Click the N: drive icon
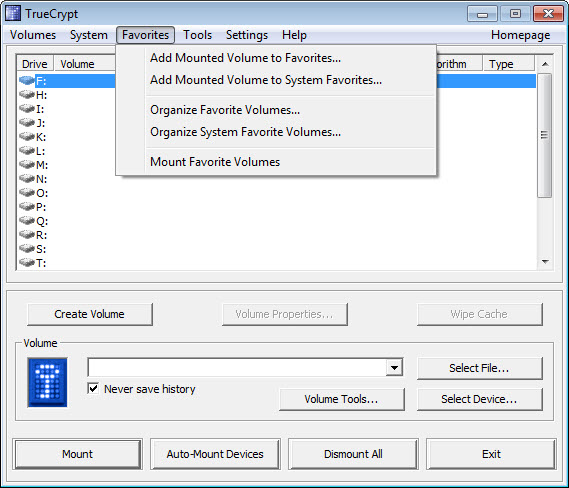Screen dimensions: 569x488 pos(26,179)
